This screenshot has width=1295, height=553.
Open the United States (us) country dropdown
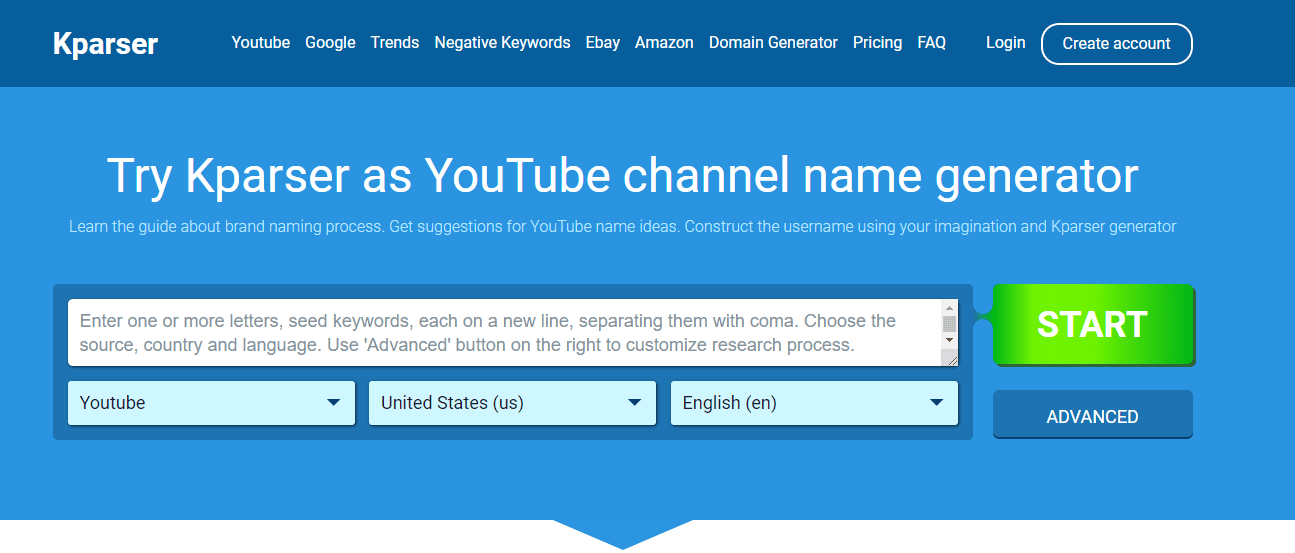512,403
